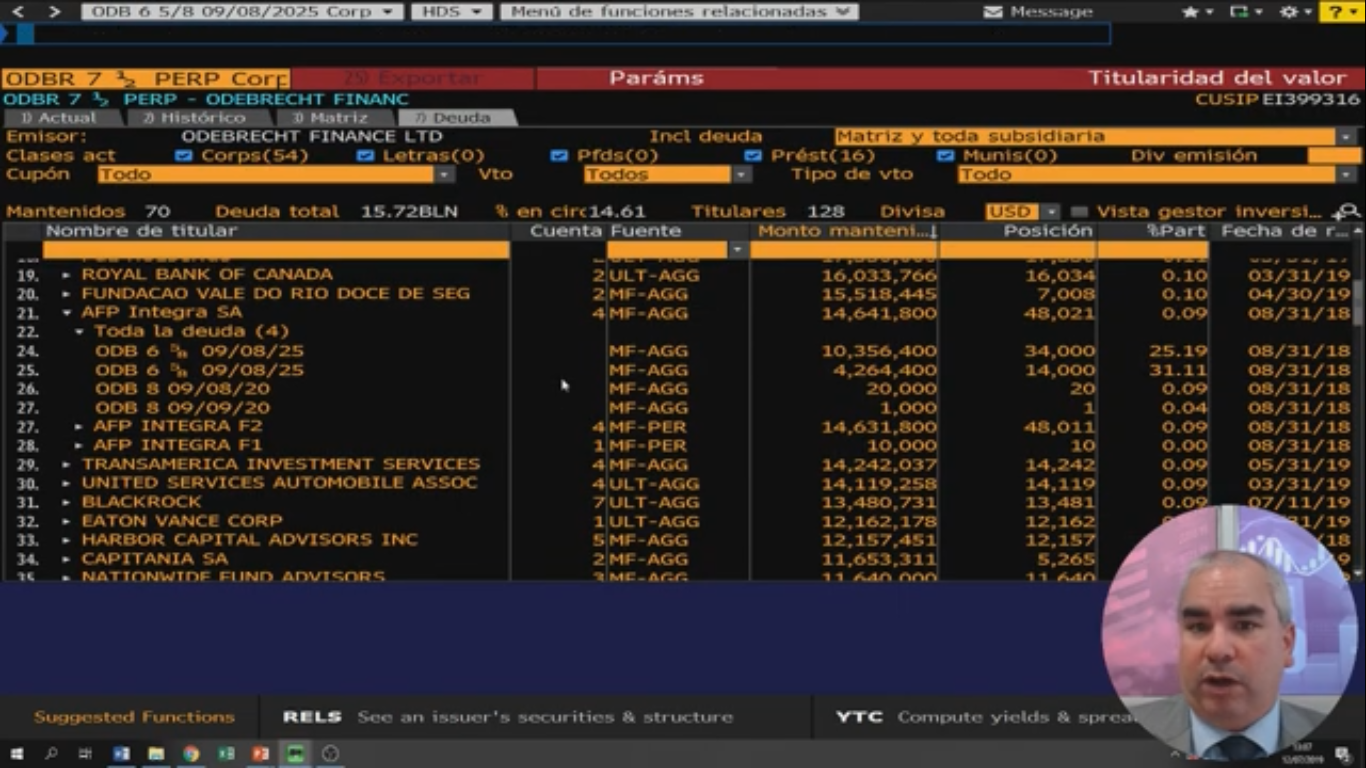This screenshot has width=1366, height=768.
Task: Open File Explorer from the taskbar
Action: pos(156,754)
